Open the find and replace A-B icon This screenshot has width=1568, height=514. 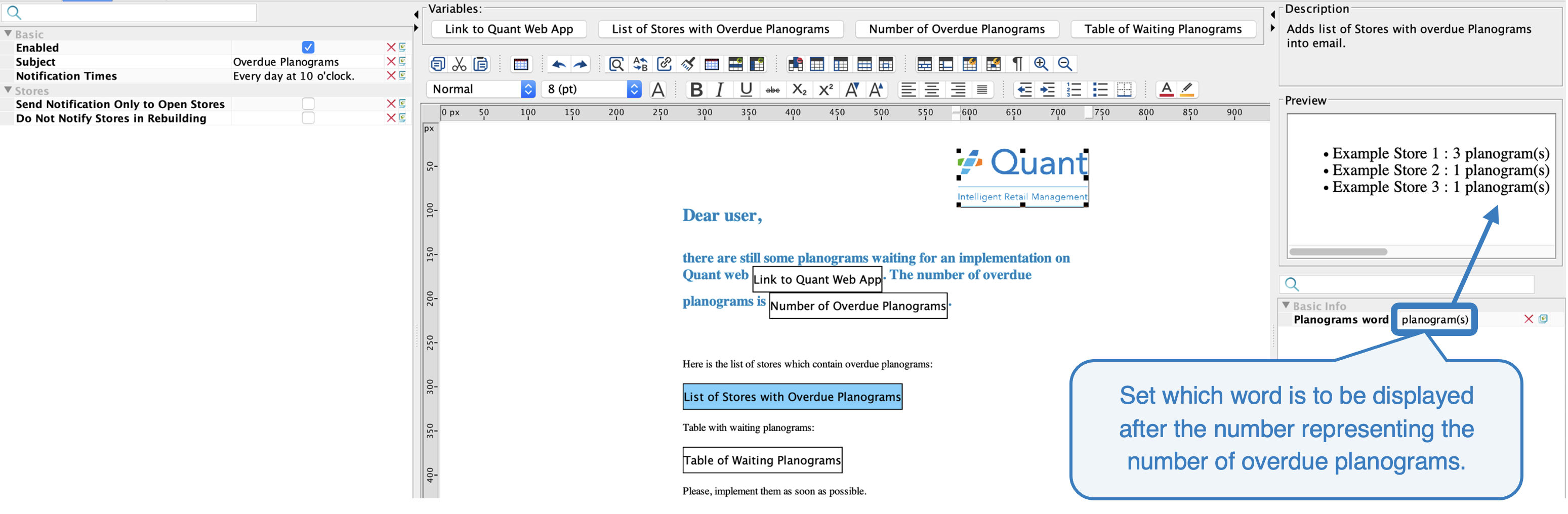click(640, 64)
